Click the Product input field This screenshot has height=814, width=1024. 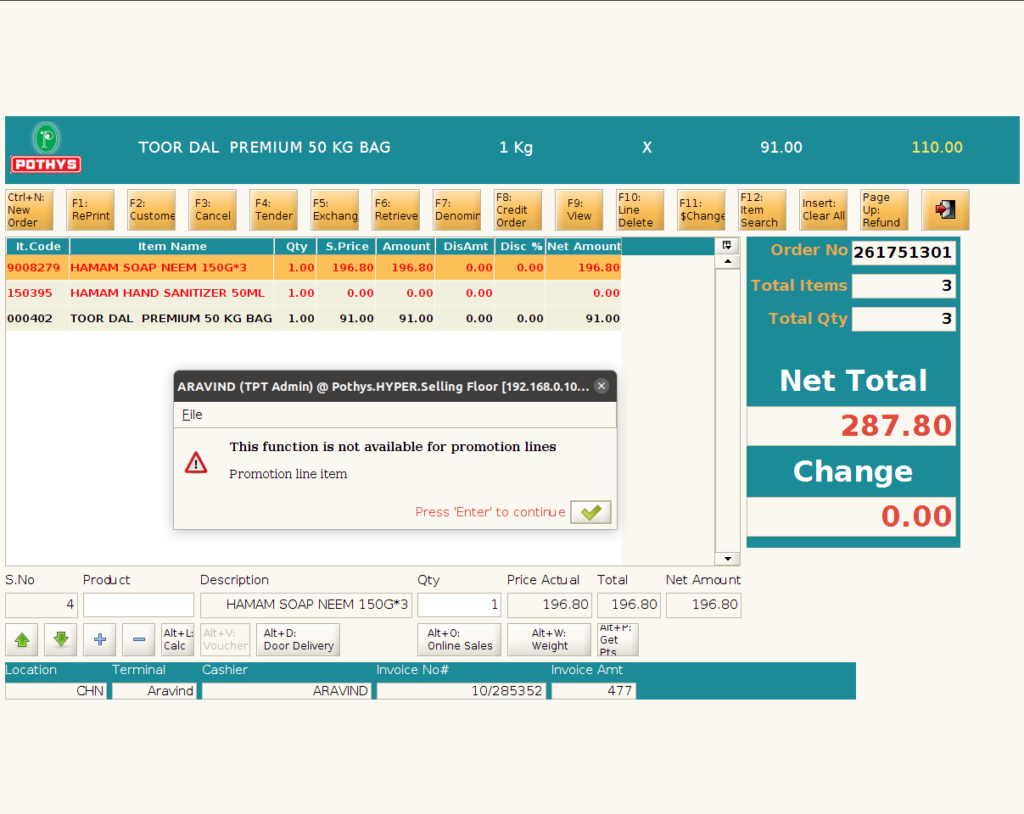138,605
